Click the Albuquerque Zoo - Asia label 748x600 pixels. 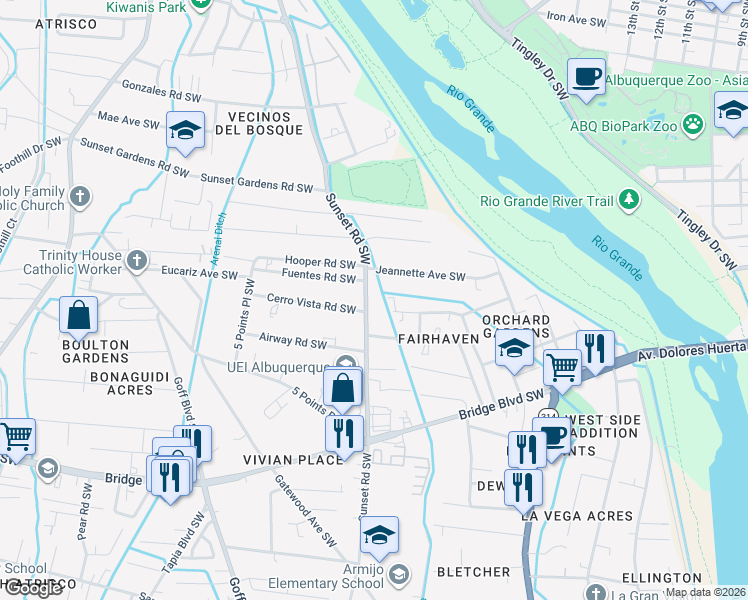click(x=676, y=80)
